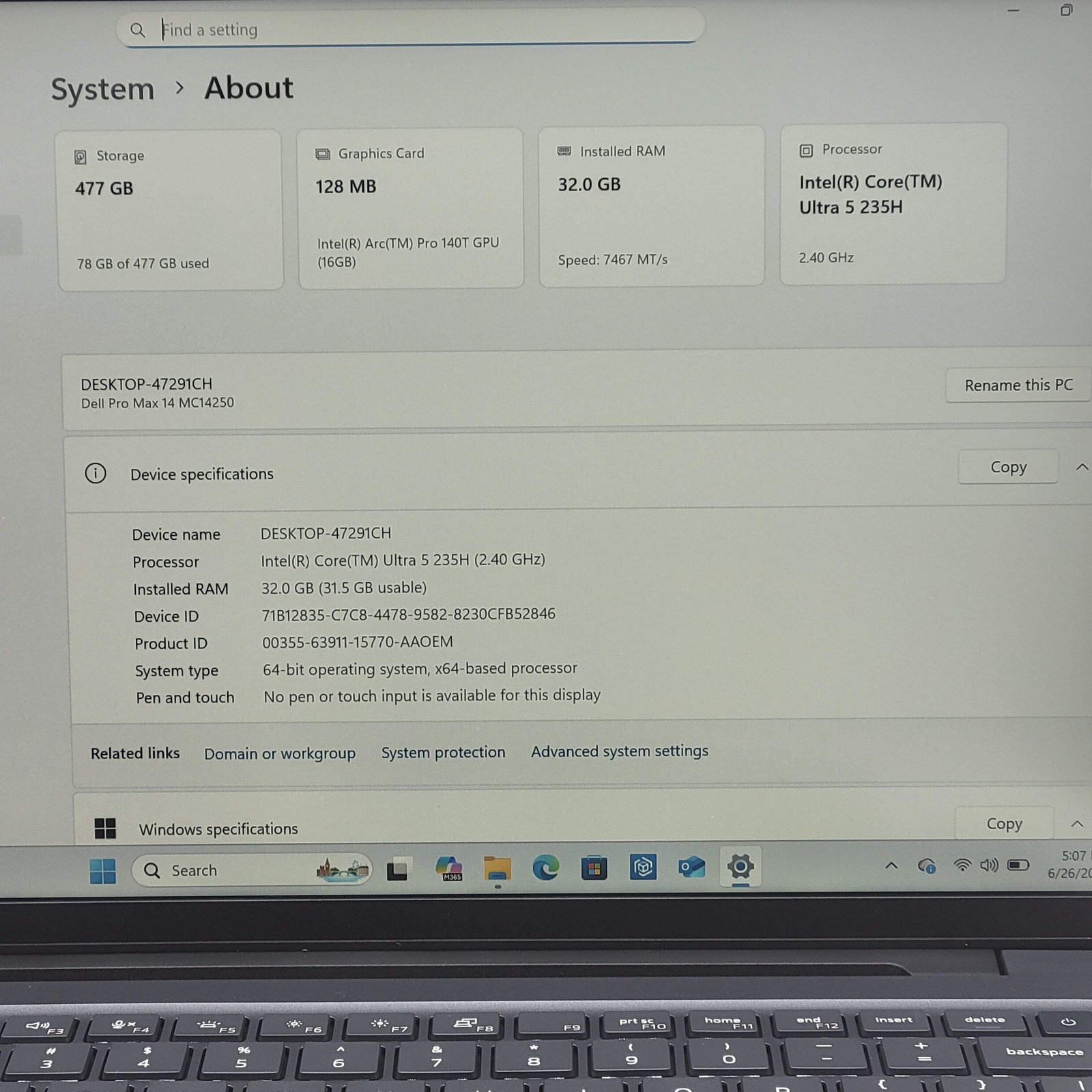The height and width of the screenshot is (1092, 1092).
Task: Click Rename this PC button
Action: (1018, 385)
